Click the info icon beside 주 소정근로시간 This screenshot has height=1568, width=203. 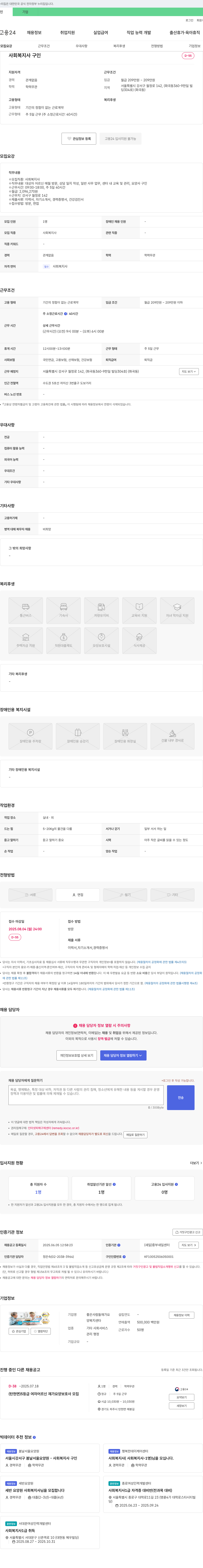[66, 314]
